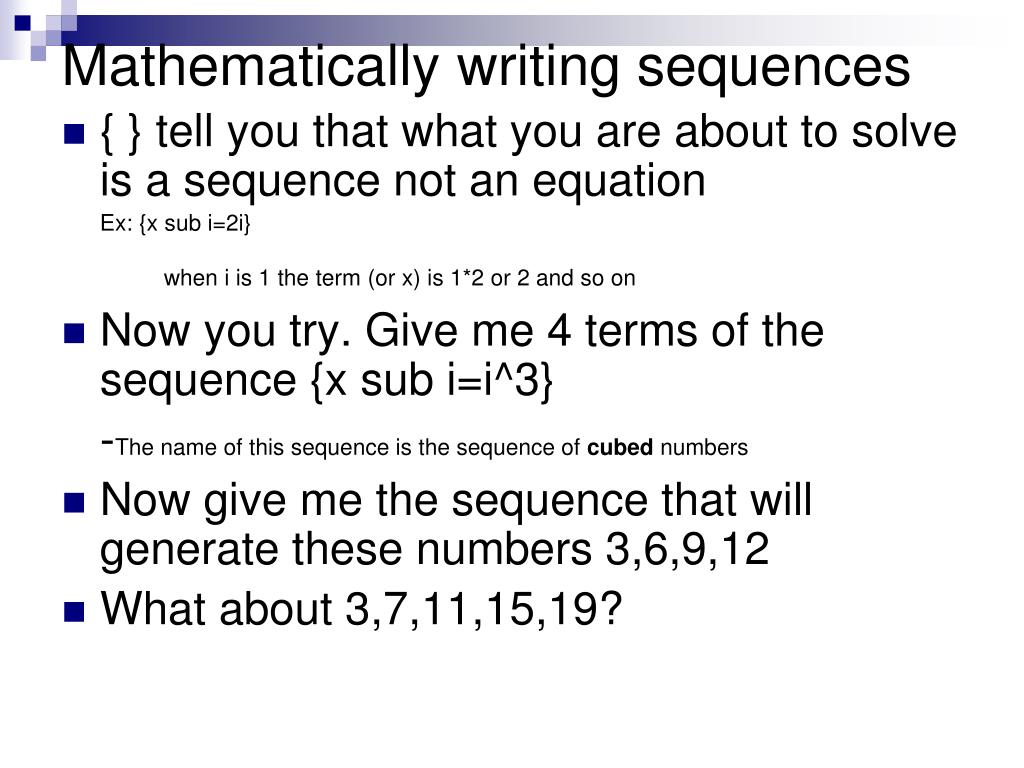Click the bullet before 'Now you try'
This screenshot has height=768, width=1024.
coord(74,333)
